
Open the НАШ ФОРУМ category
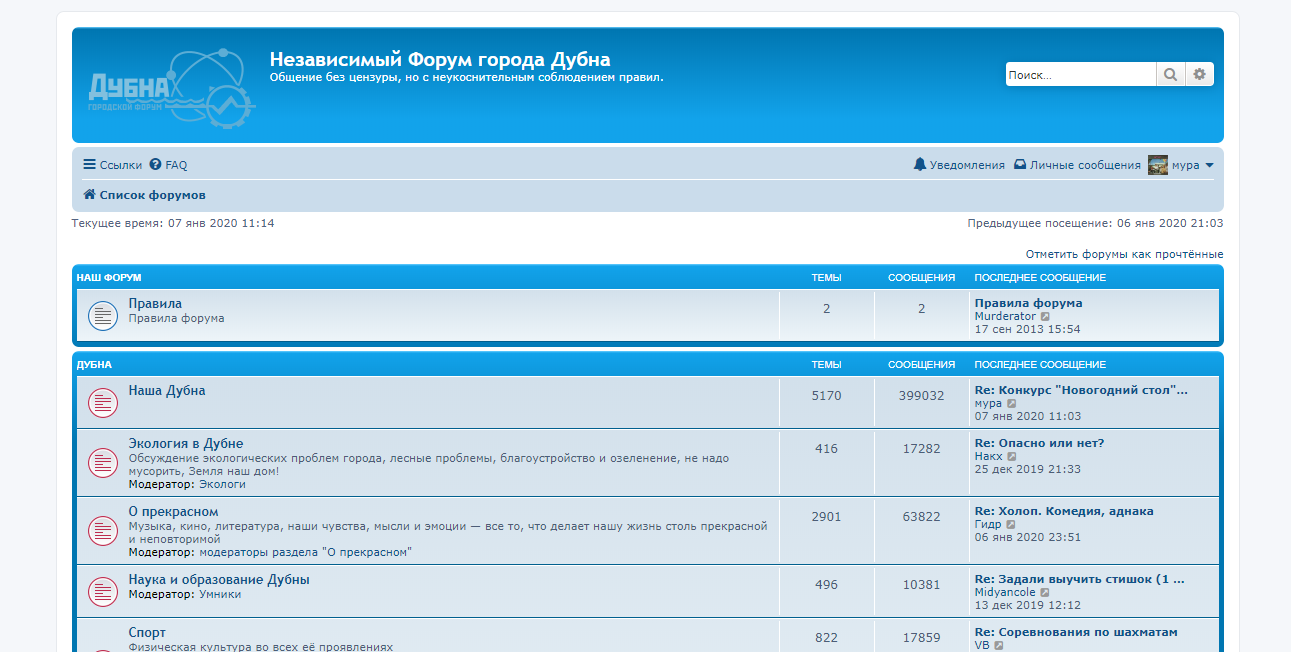(109, 278)
